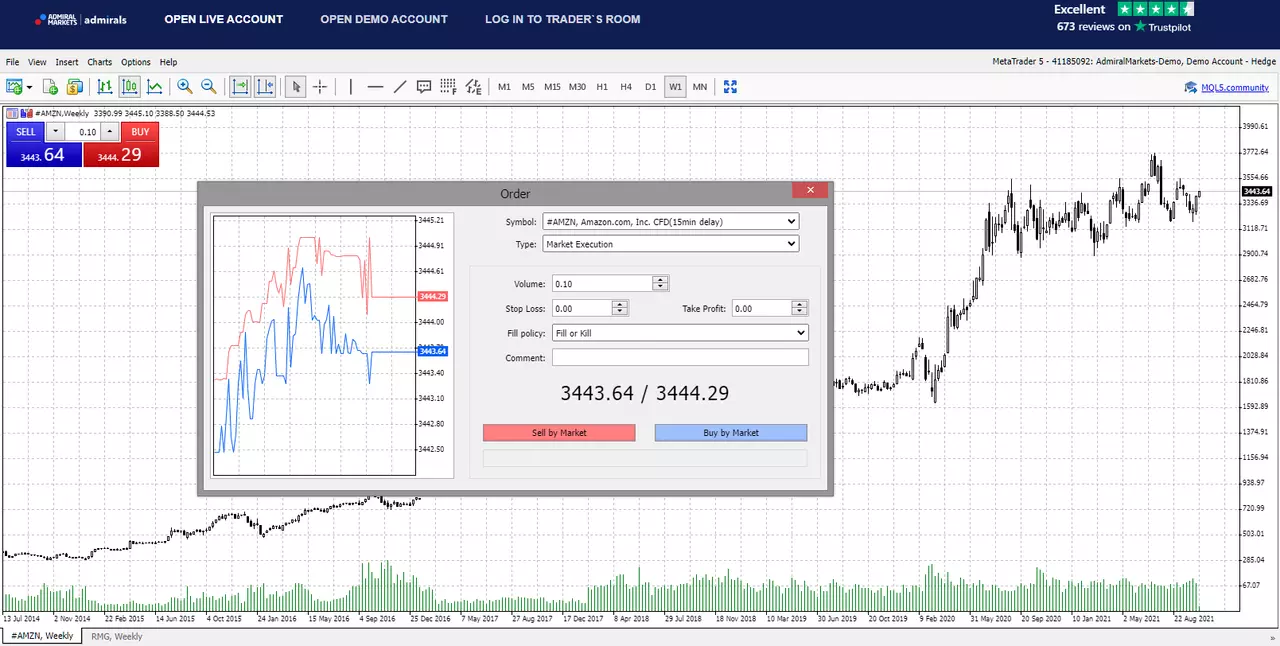Click the one-click SELL button
Viewport: 1280px width, 646px height.
tap(25, 132)
